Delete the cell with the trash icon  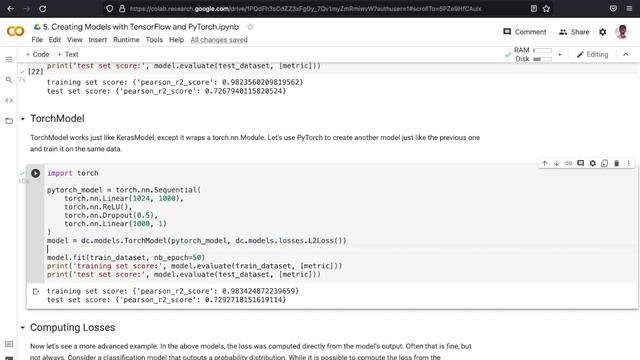pyautogui.click(x=616, y=163)
